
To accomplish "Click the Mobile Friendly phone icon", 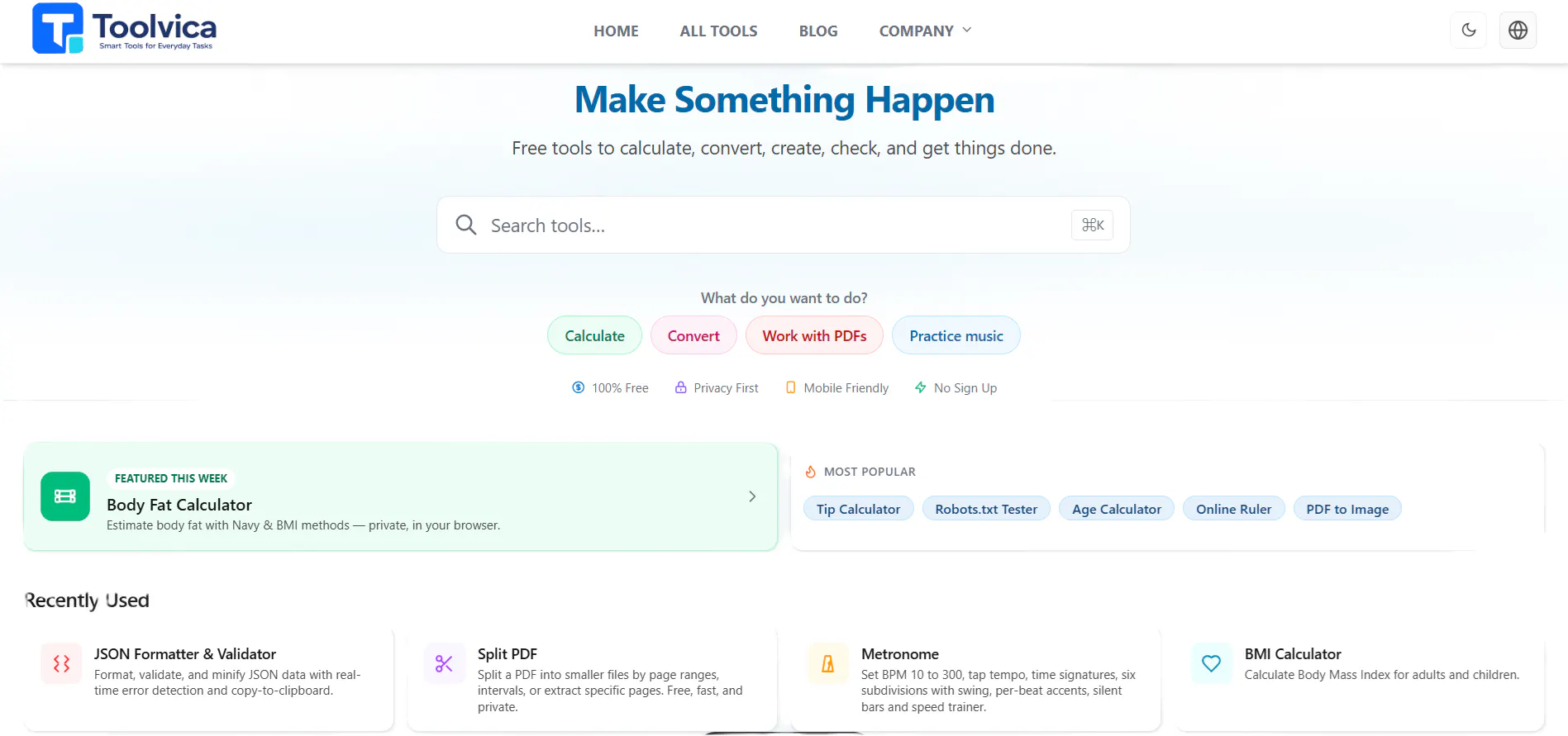I will pos(790,387).
